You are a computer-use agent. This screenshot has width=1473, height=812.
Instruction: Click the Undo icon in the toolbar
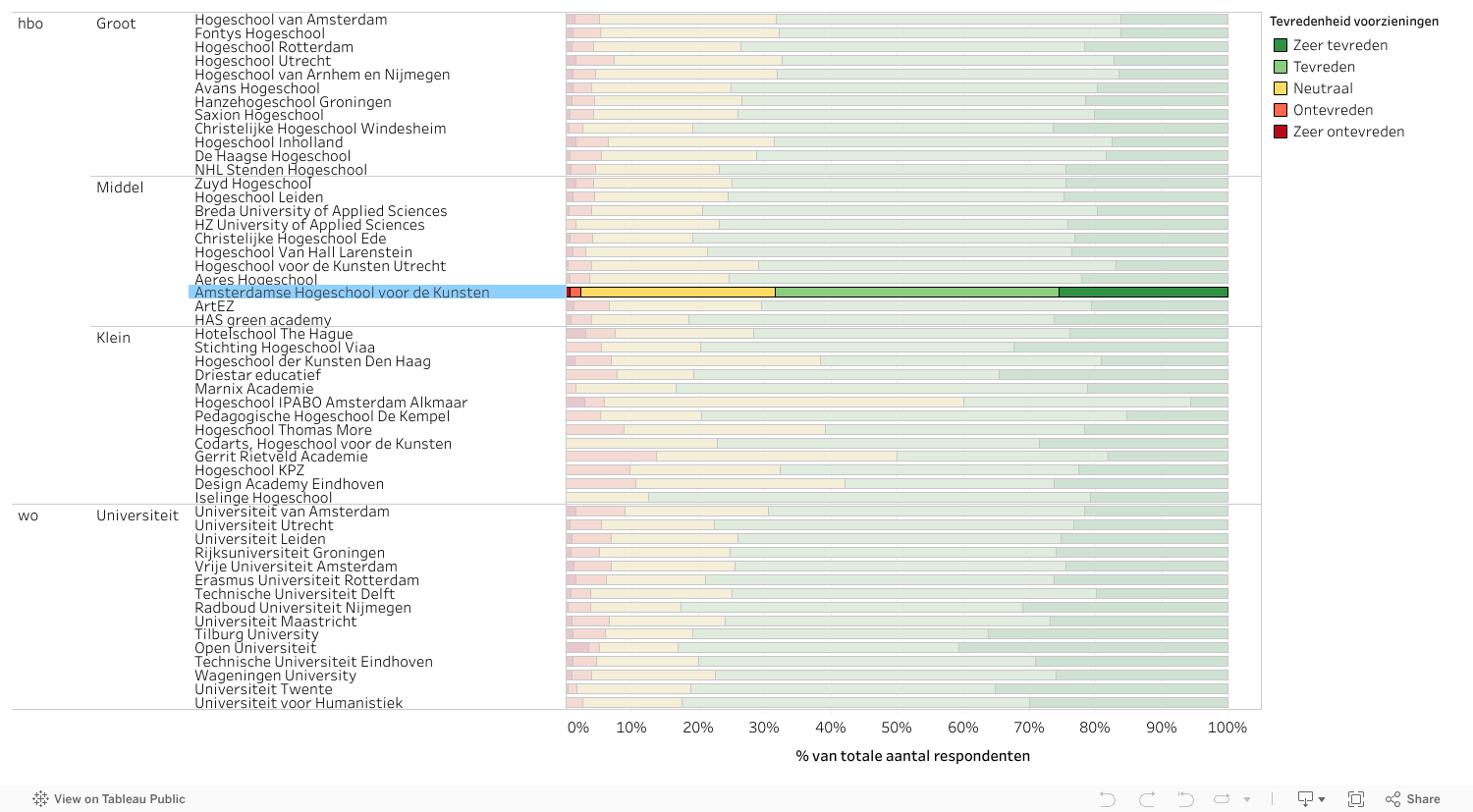click(x=1108, y=799)
